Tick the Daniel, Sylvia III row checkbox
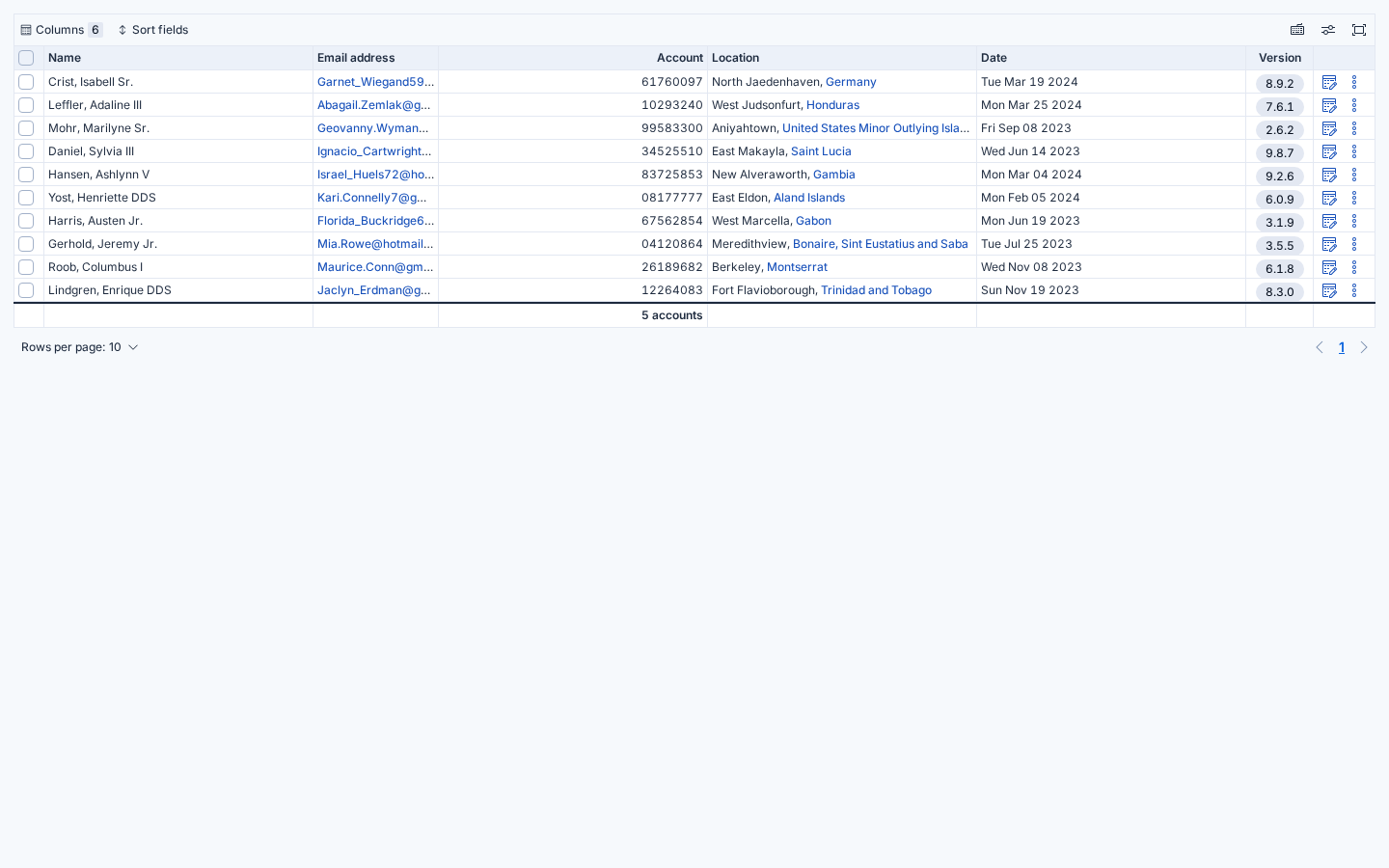This screenshot has width=1389, height=868. click(26, 151)
